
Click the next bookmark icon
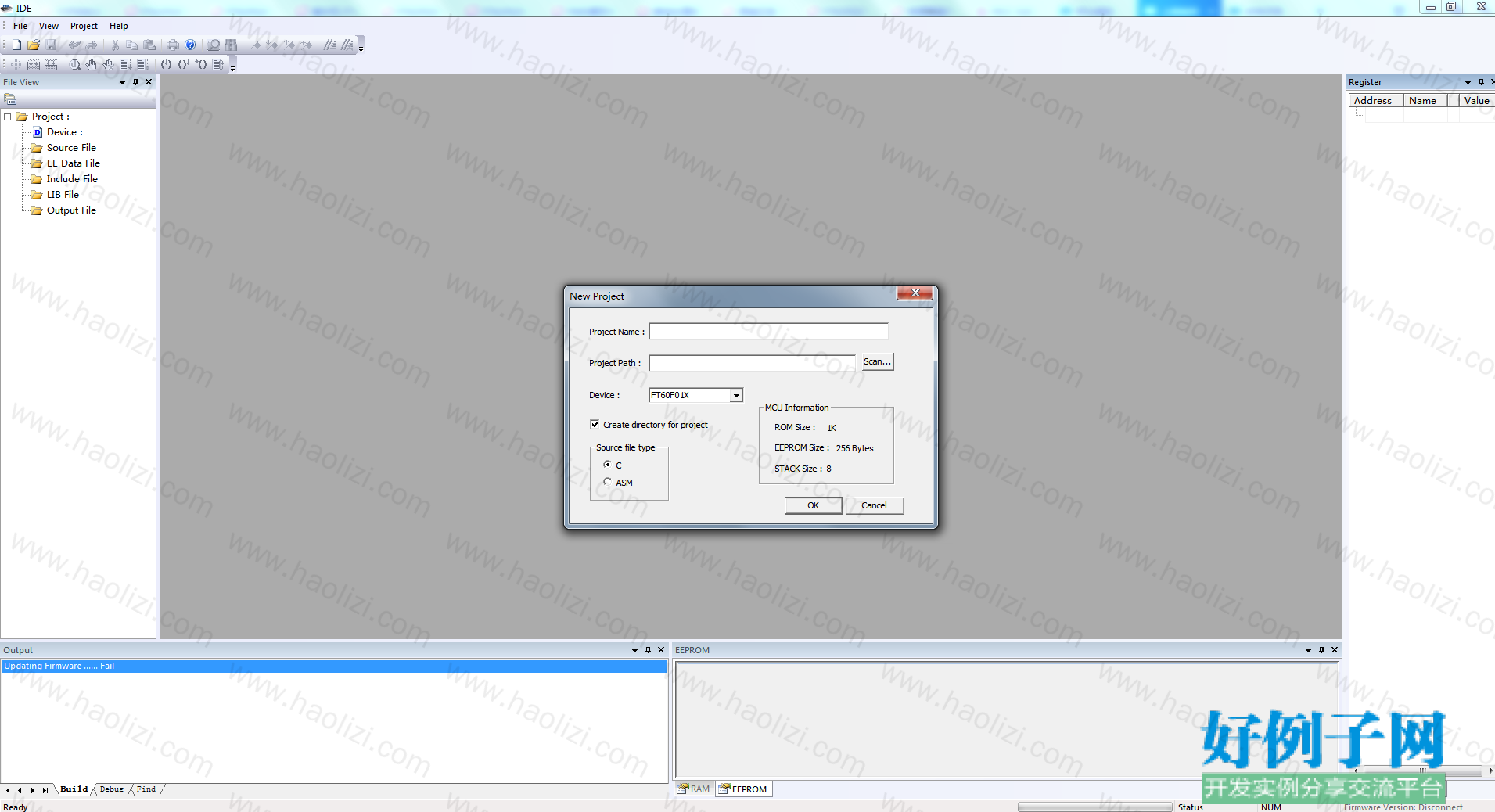pyautogui.click(x=271, y=45)
